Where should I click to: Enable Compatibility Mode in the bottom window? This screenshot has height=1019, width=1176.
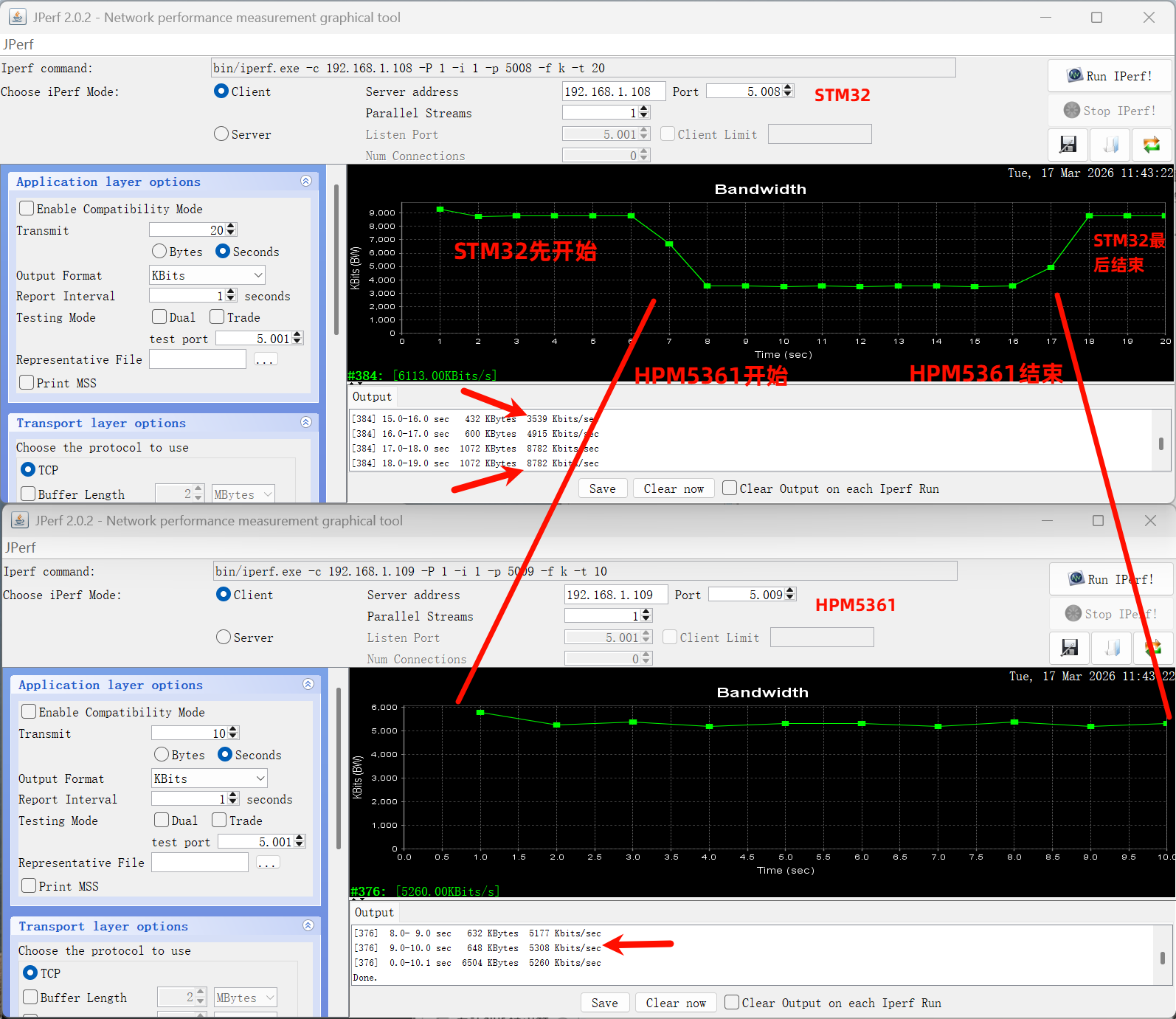(29, 712)
